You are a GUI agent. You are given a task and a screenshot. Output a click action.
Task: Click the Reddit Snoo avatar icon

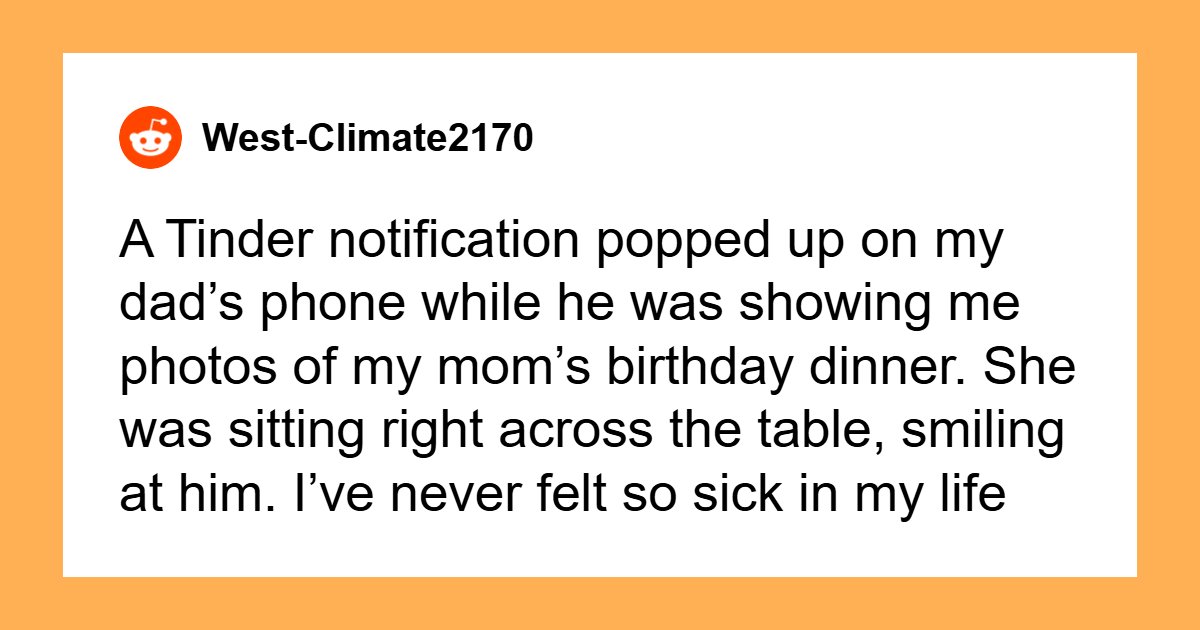pos(151,138)
